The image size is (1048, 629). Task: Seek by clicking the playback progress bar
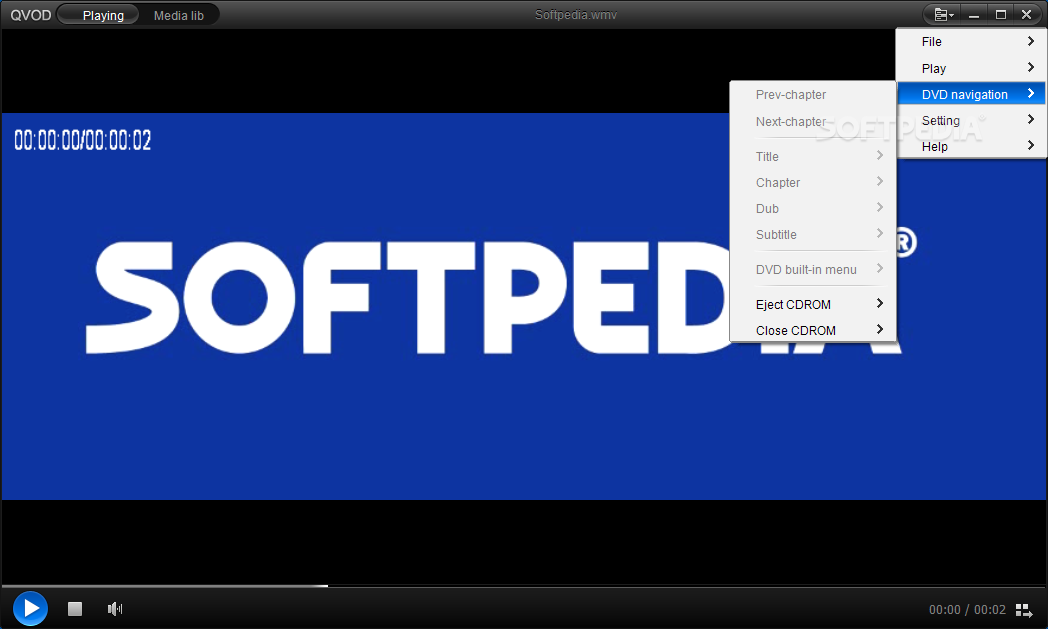523,586
